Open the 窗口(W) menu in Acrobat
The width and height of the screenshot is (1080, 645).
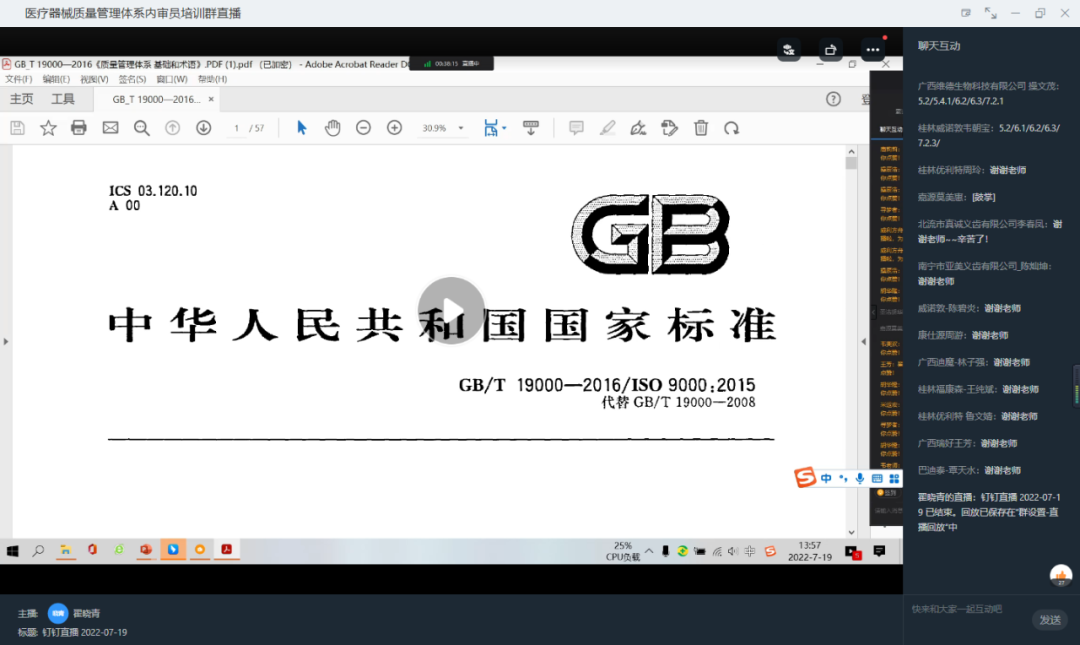pos(172,79)
